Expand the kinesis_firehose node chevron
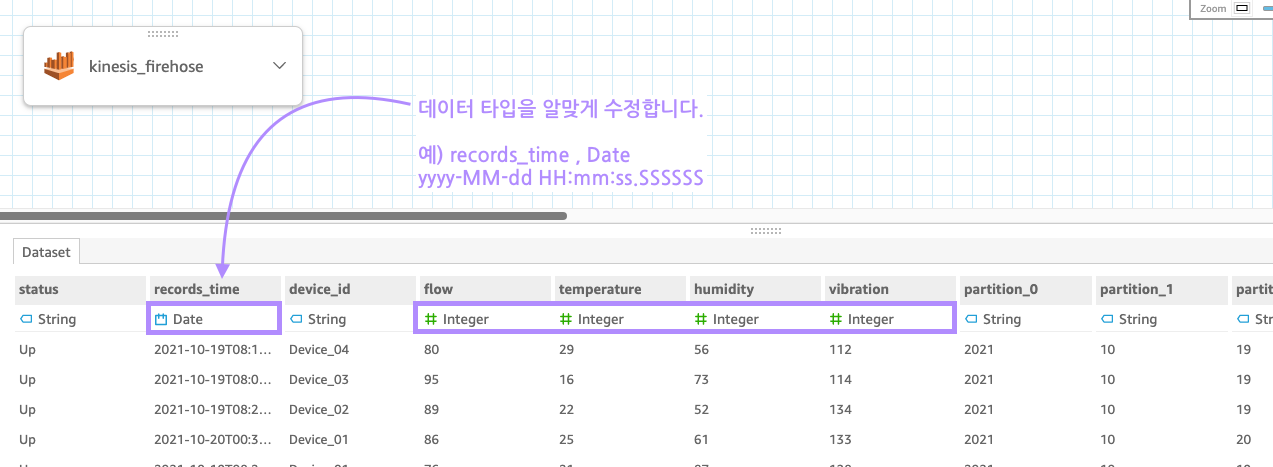 tap(279, 66)
